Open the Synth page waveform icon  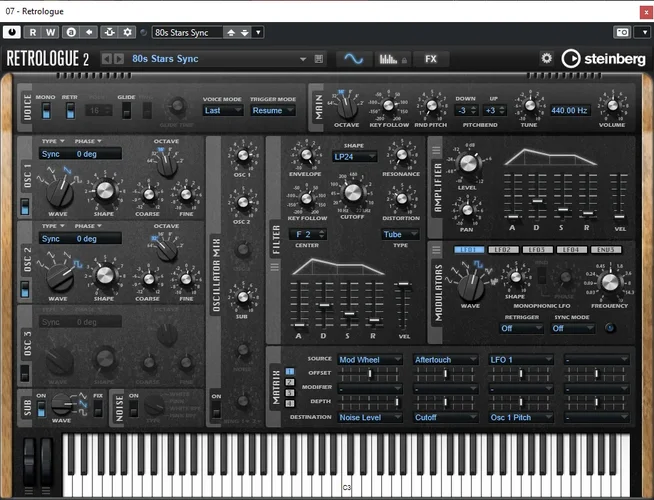click(x=353, y=59)
